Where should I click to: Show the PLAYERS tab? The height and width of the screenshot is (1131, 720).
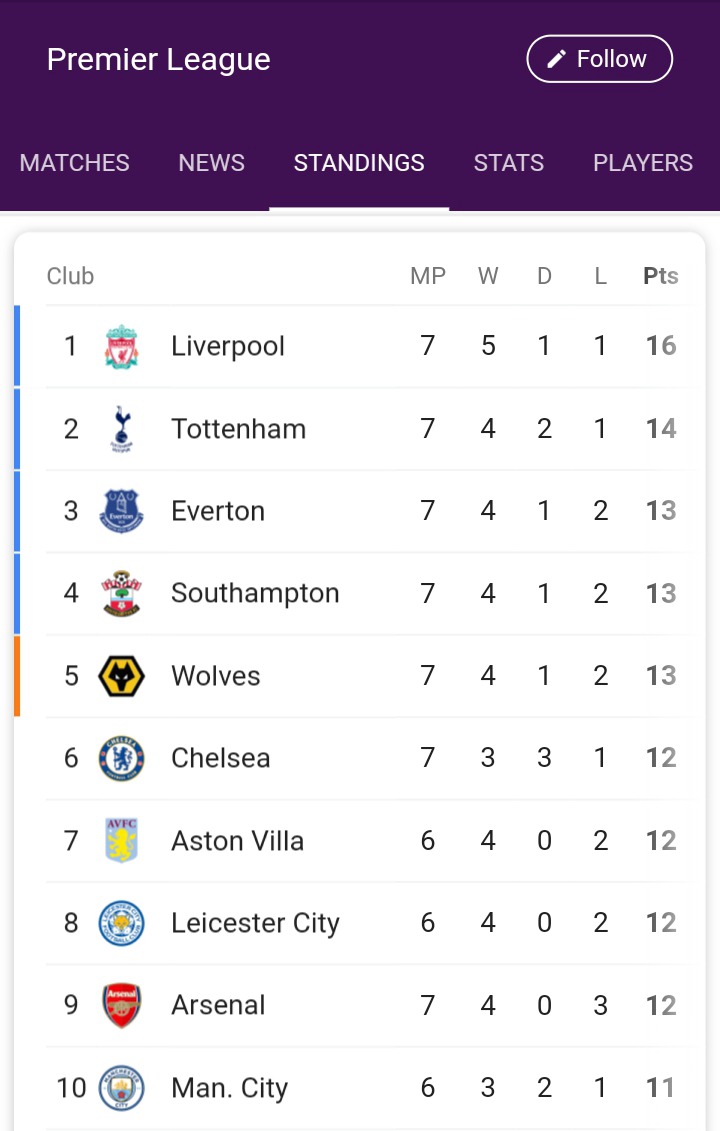point(643,163)
